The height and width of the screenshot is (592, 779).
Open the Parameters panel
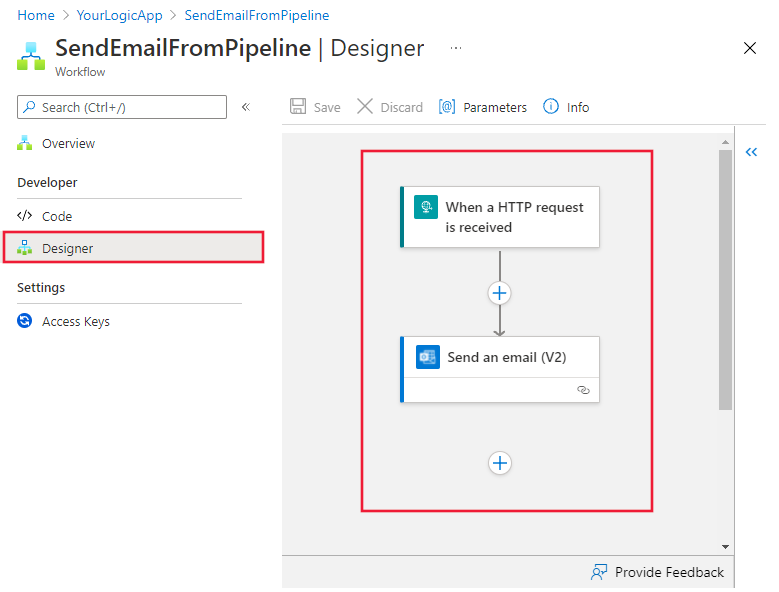pos(483,107)
